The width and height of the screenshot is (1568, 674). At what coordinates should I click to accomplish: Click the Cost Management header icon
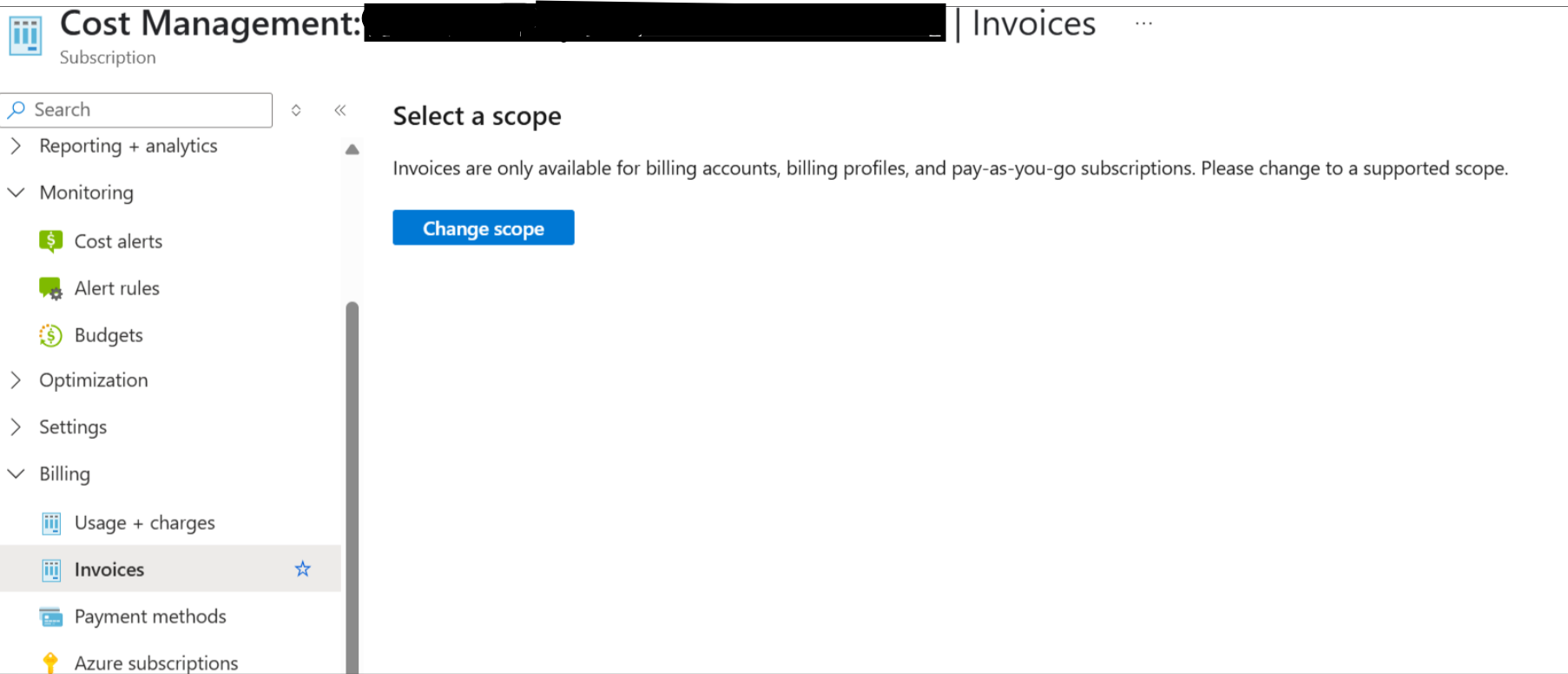point(24,35)
